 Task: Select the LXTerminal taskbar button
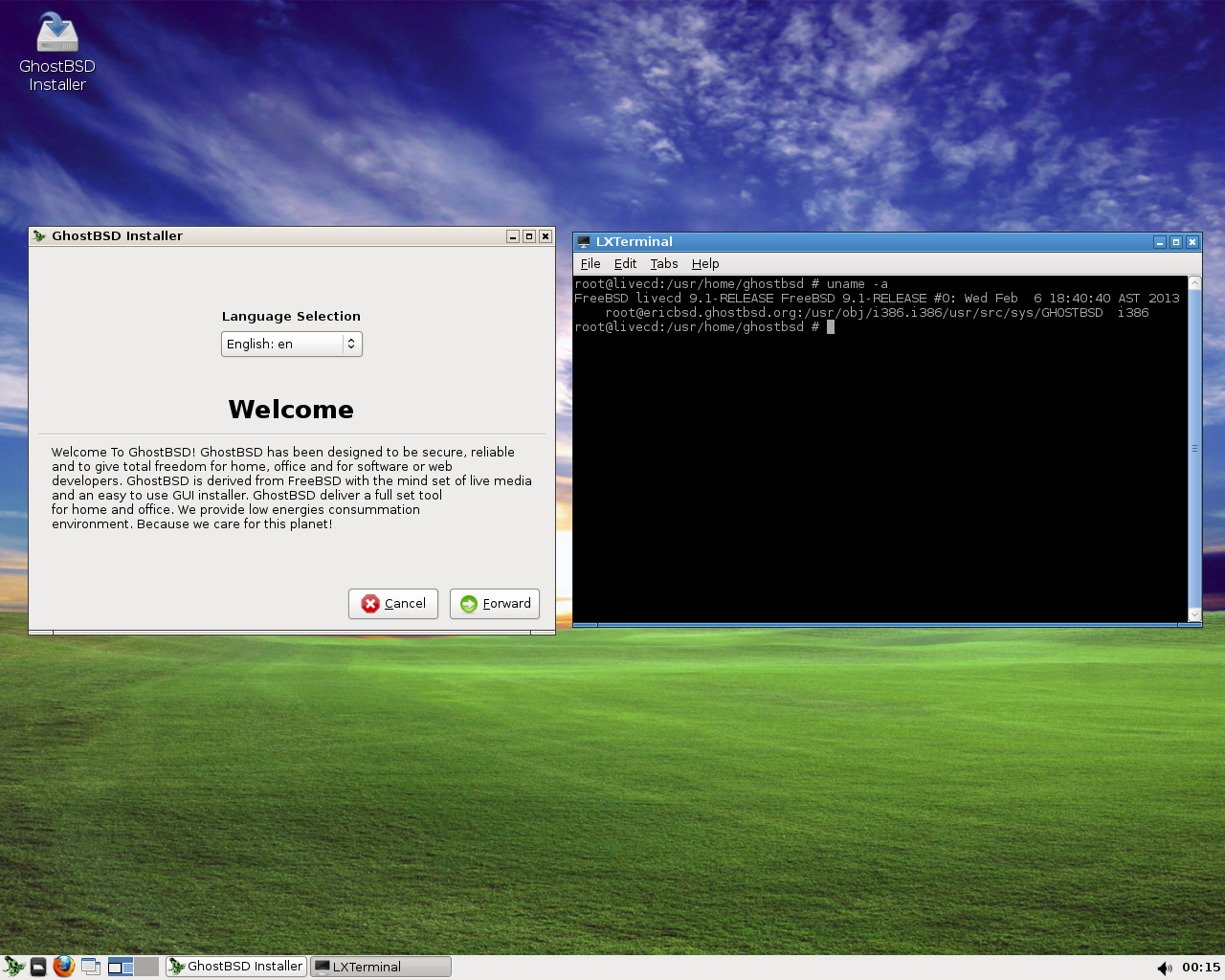(381, 967)
